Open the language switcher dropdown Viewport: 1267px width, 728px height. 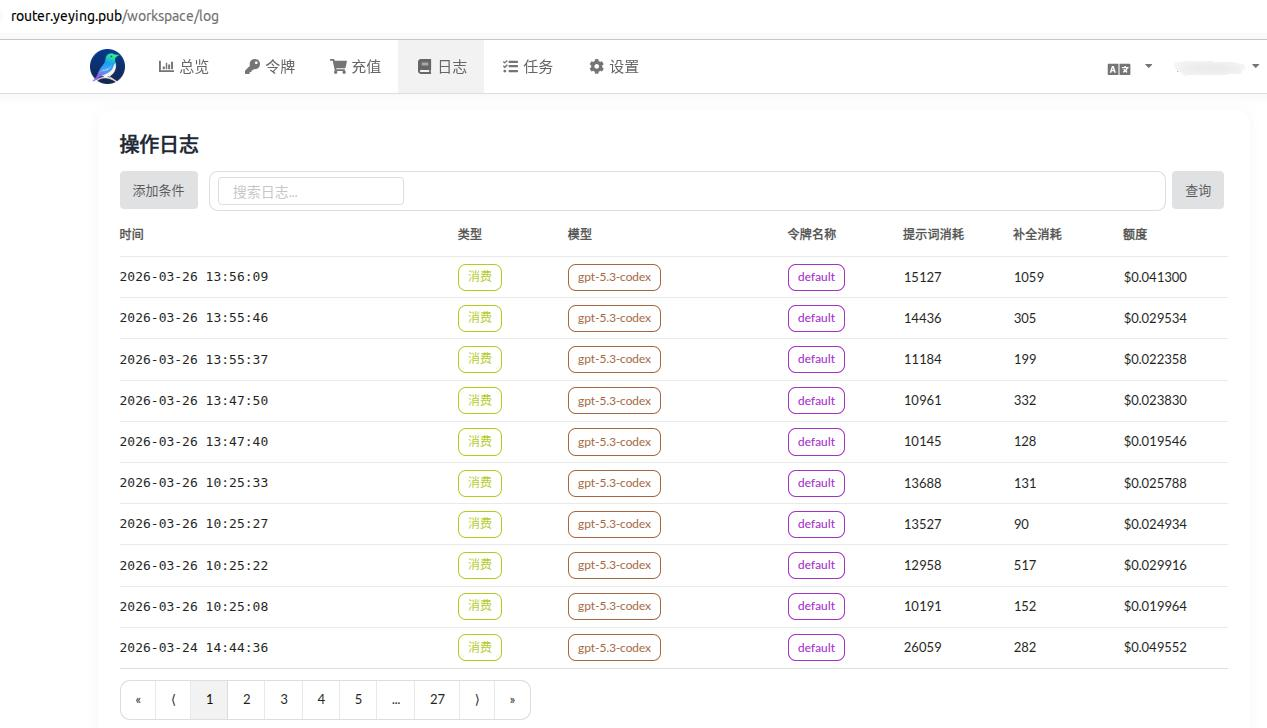1129,68
